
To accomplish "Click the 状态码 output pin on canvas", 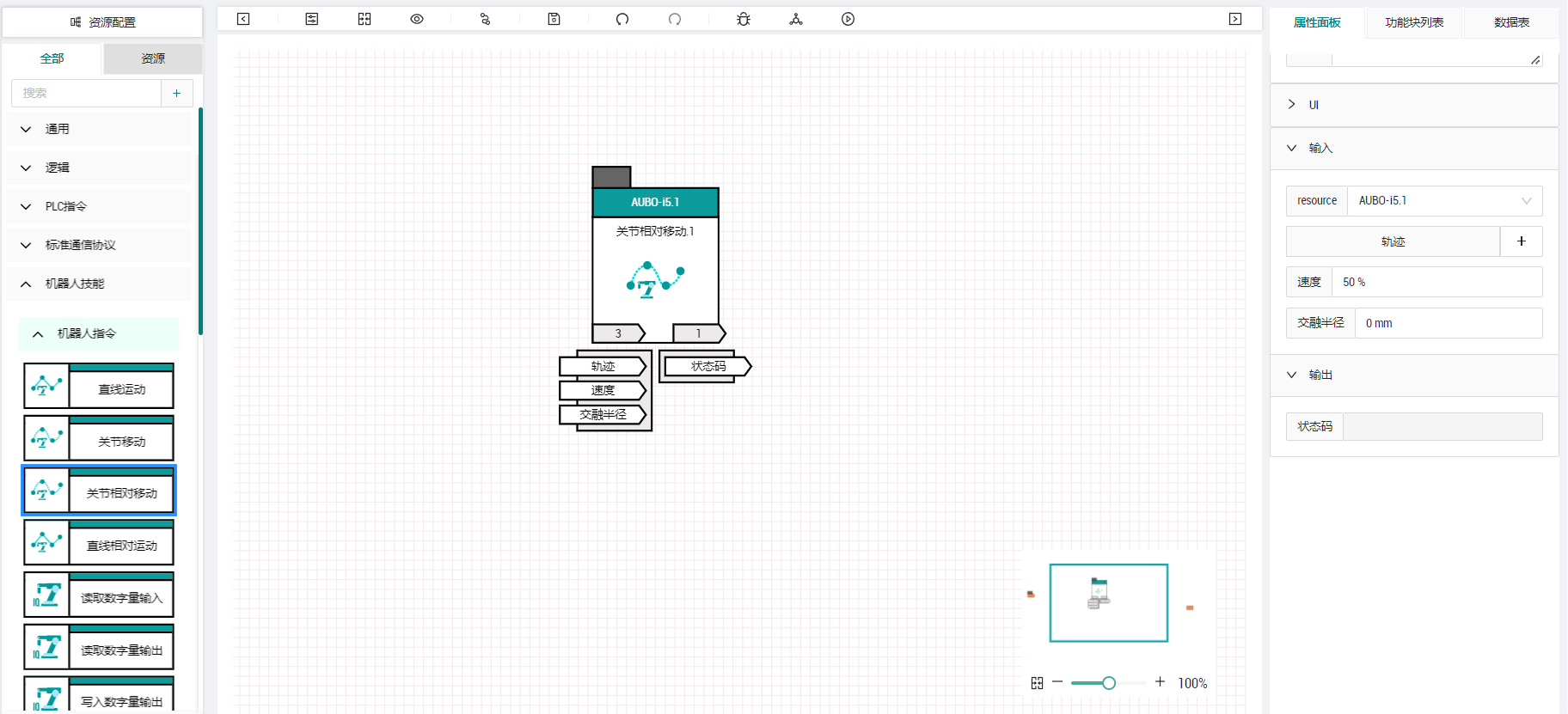I will tap(708, 366).
